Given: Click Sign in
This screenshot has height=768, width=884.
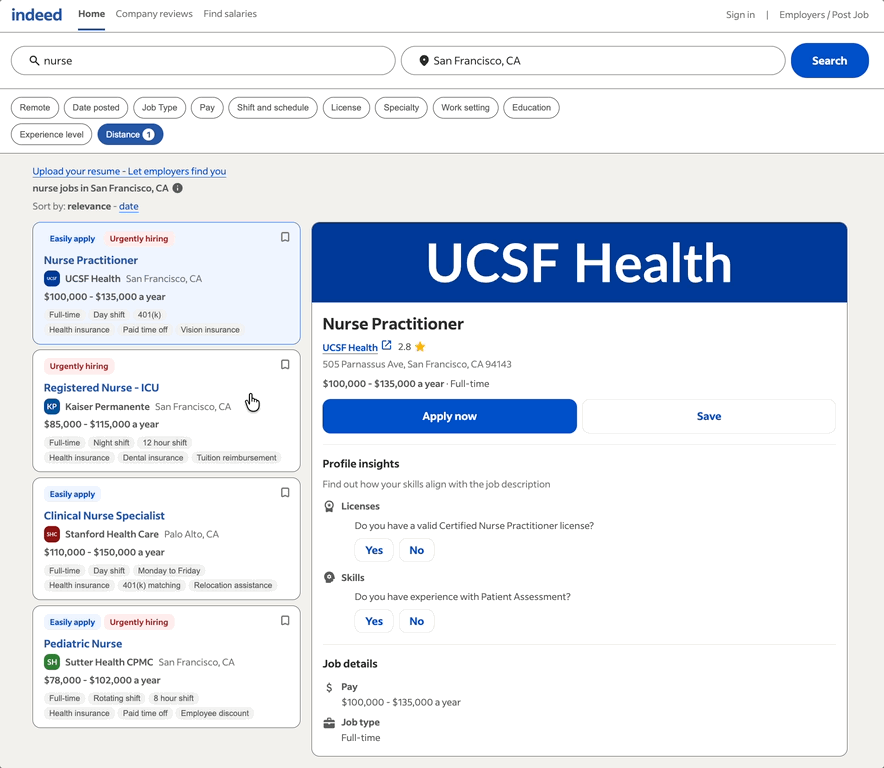Looking at the screenshot, I should tap(740, 15).
